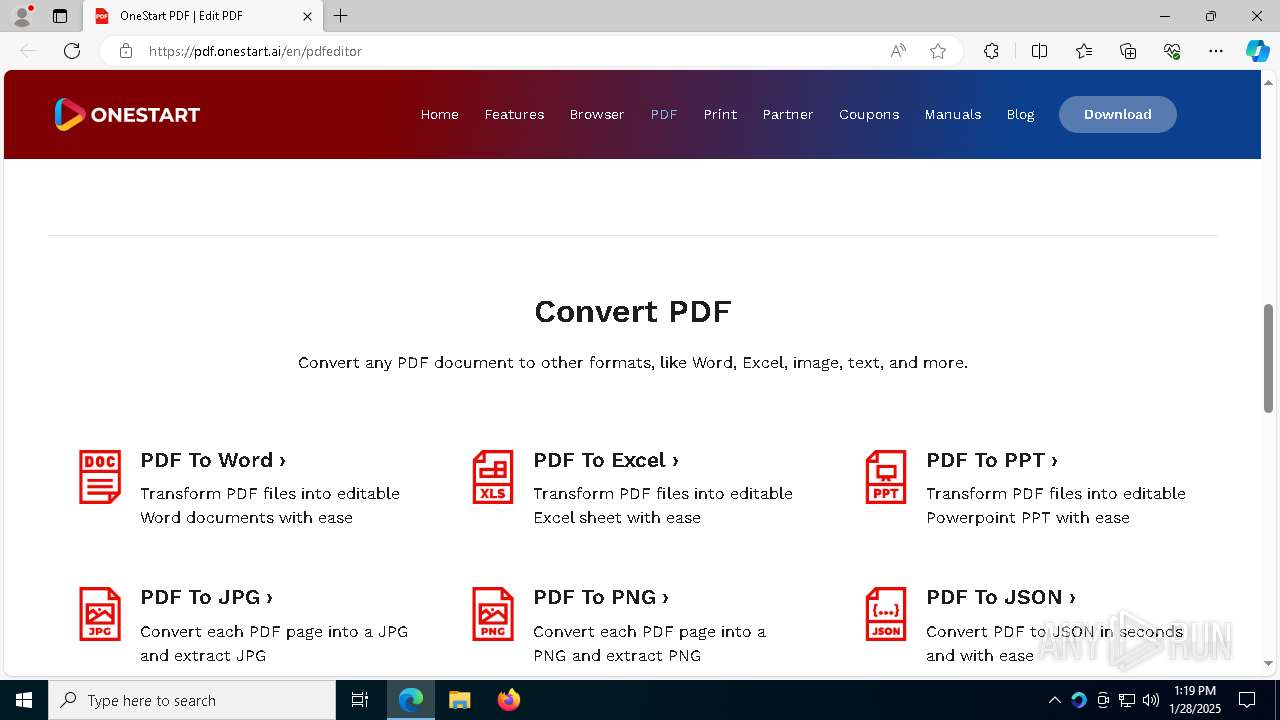Click the Download button
The width and height of the screenshot is (1280, 720).
click(1118, 114)
